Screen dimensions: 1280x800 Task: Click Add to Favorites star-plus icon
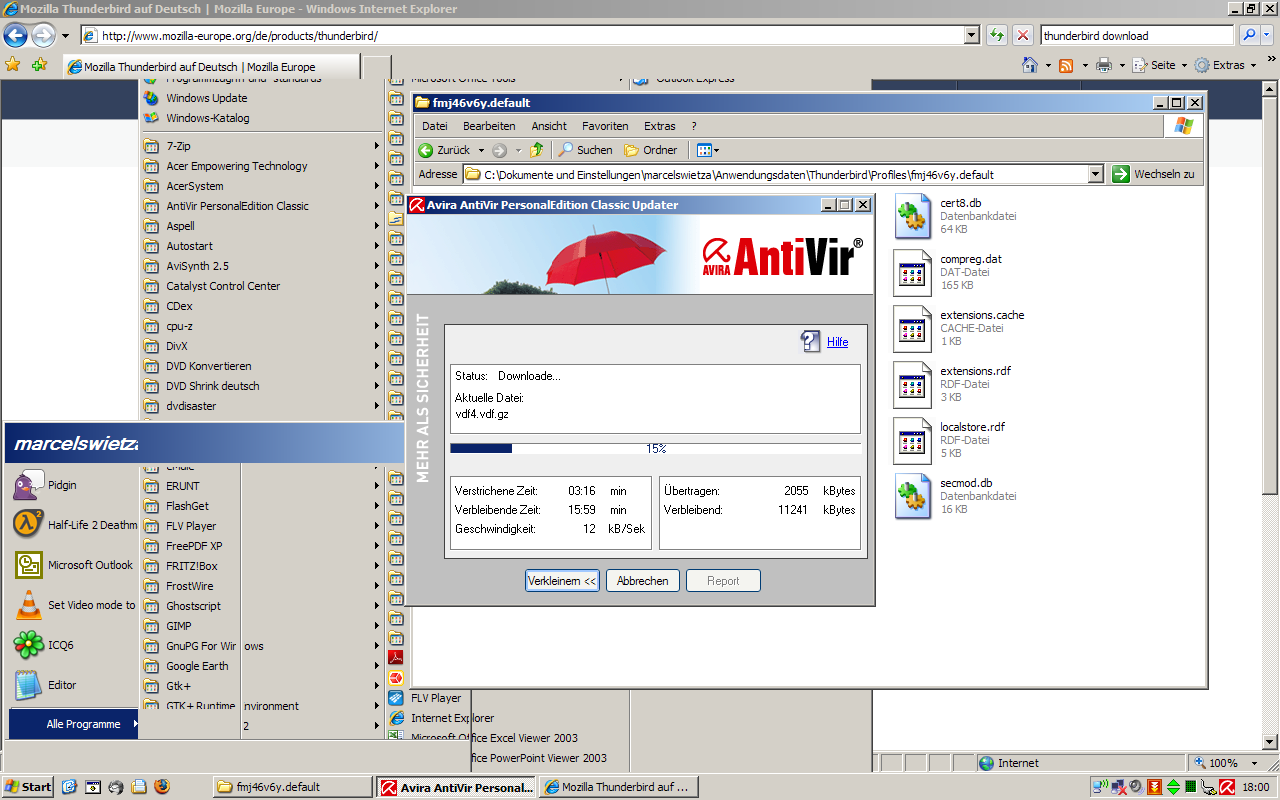(x=39, y=64)
